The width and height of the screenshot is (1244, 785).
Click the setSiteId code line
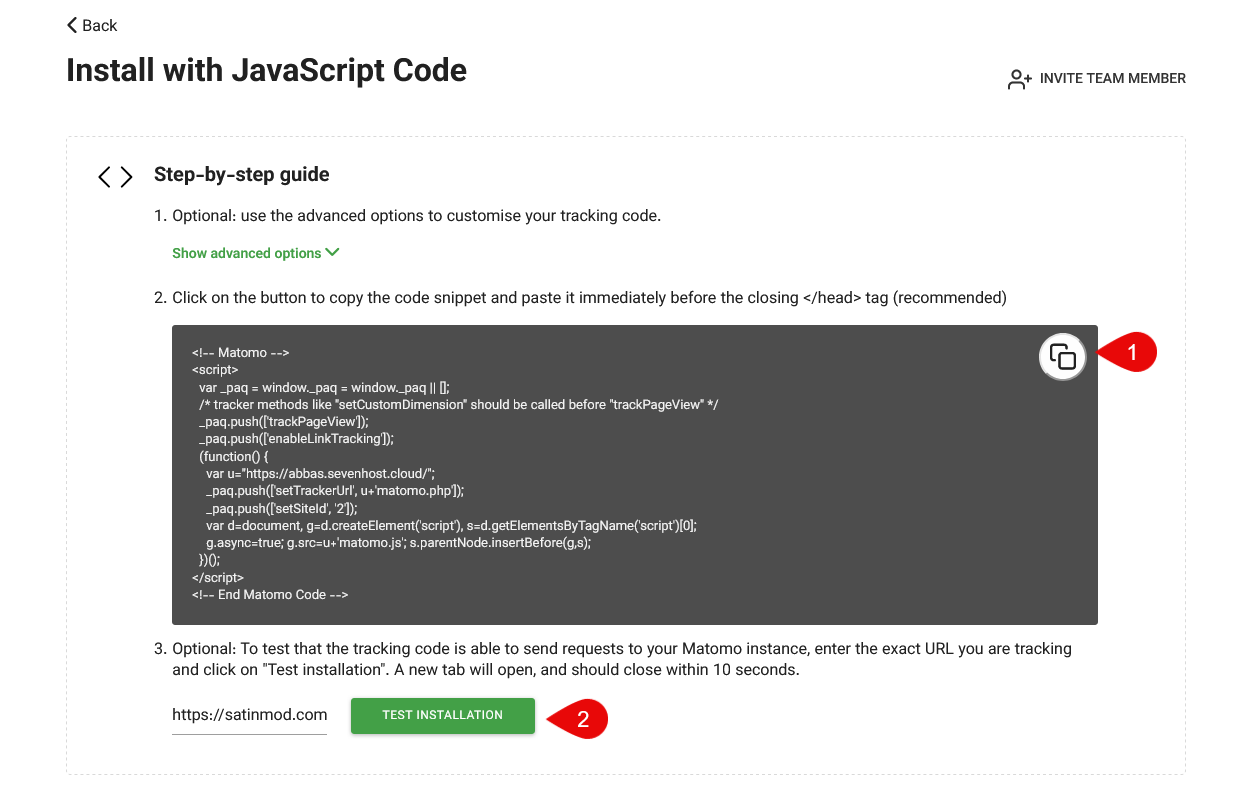281,508
